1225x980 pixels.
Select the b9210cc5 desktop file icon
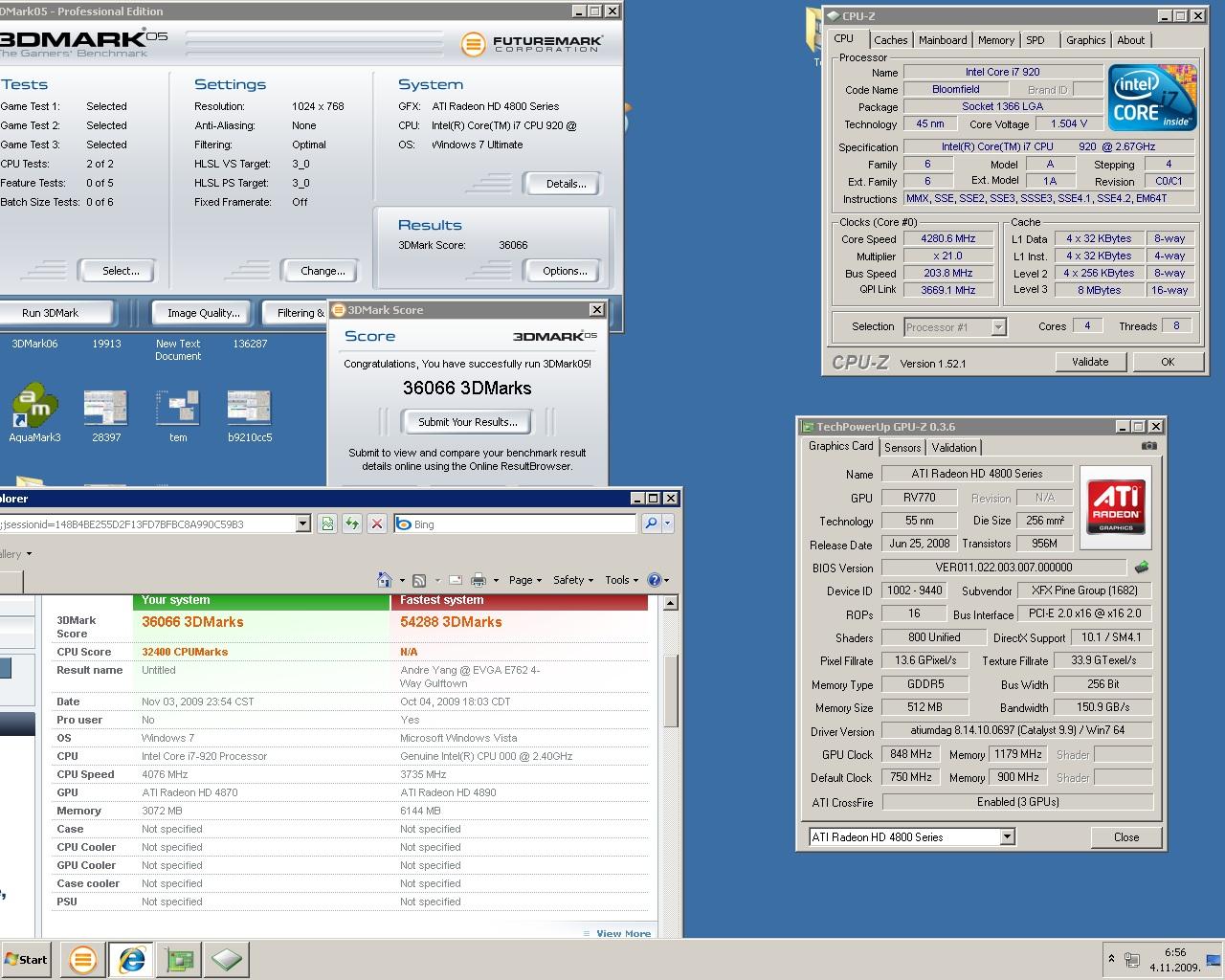coord(250,414)
